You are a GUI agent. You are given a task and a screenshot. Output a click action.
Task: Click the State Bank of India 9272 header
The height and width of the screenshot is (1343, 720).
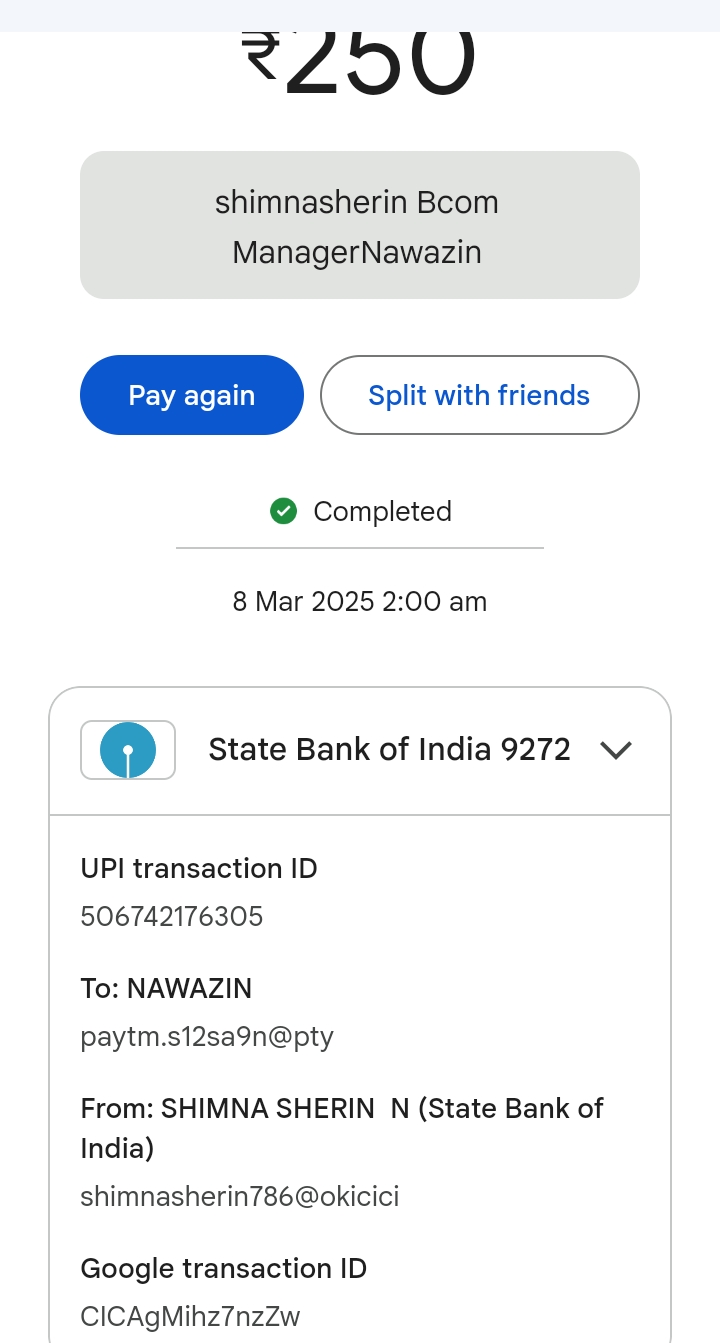click(389, 750)
